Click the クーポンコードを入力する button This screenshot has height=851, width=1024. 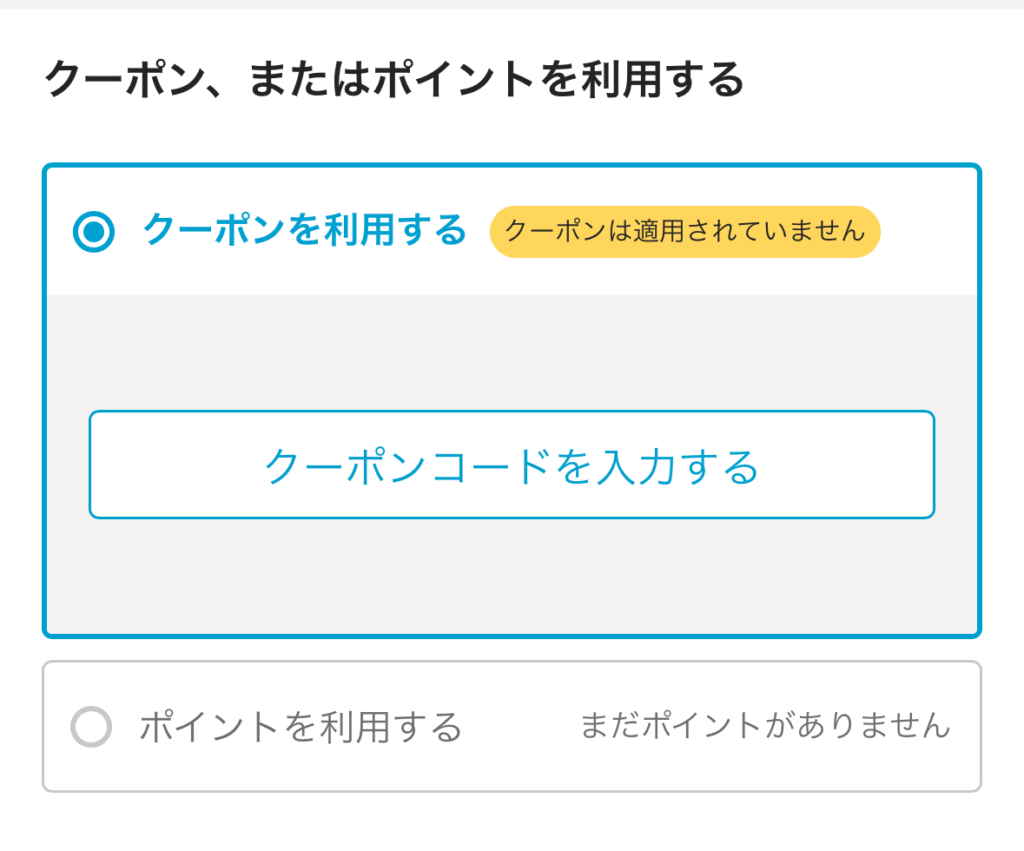coord(511,465)
